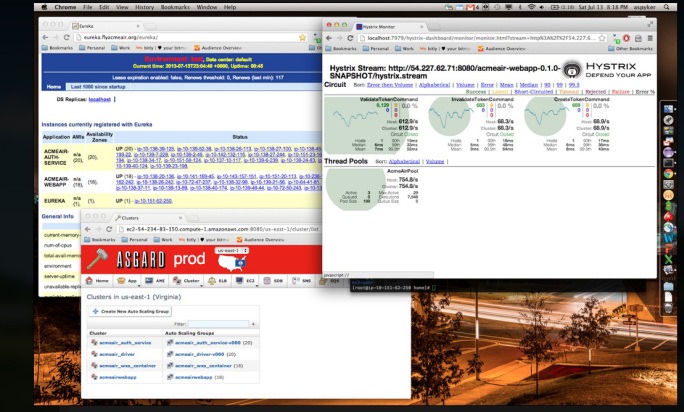Image resolution: width=684 pixels, height=412 pixels.
Task: Select the Clusters tab in Chrome
Action: (148, 217)
